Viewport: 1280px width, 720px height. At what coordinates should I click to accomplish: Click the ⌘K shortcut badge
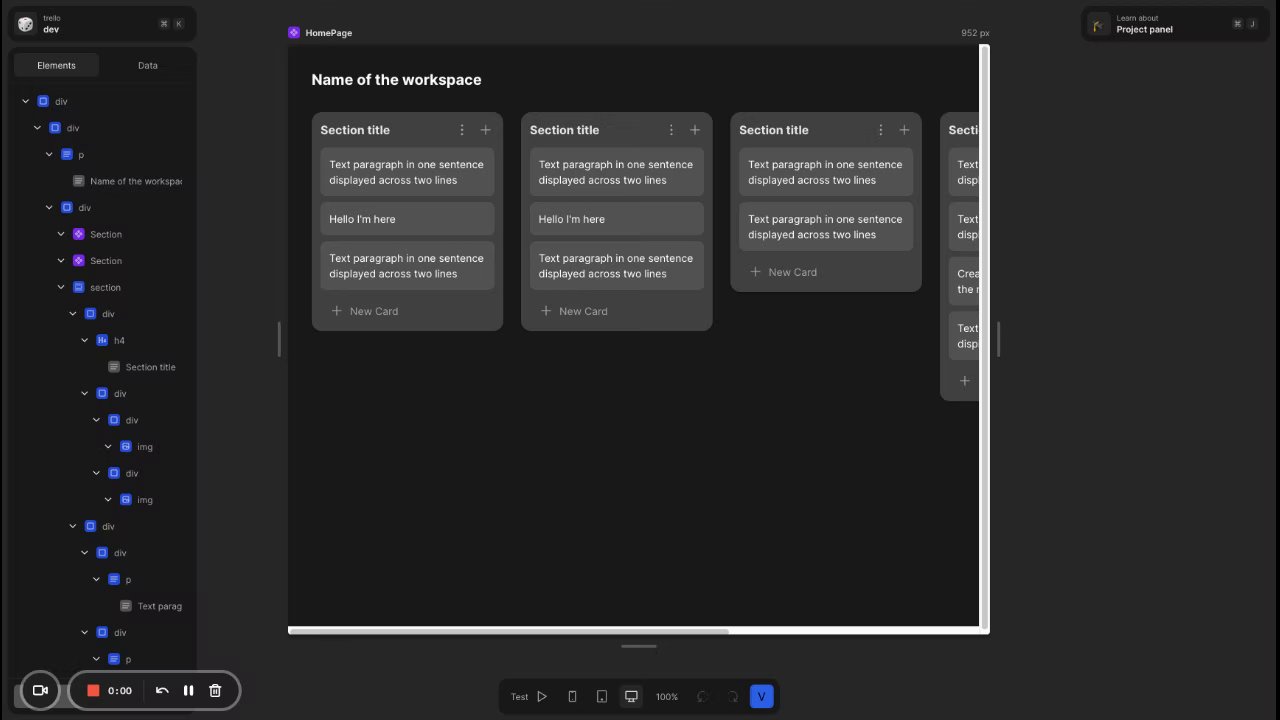pyautogui.click(x=171, y=24)
